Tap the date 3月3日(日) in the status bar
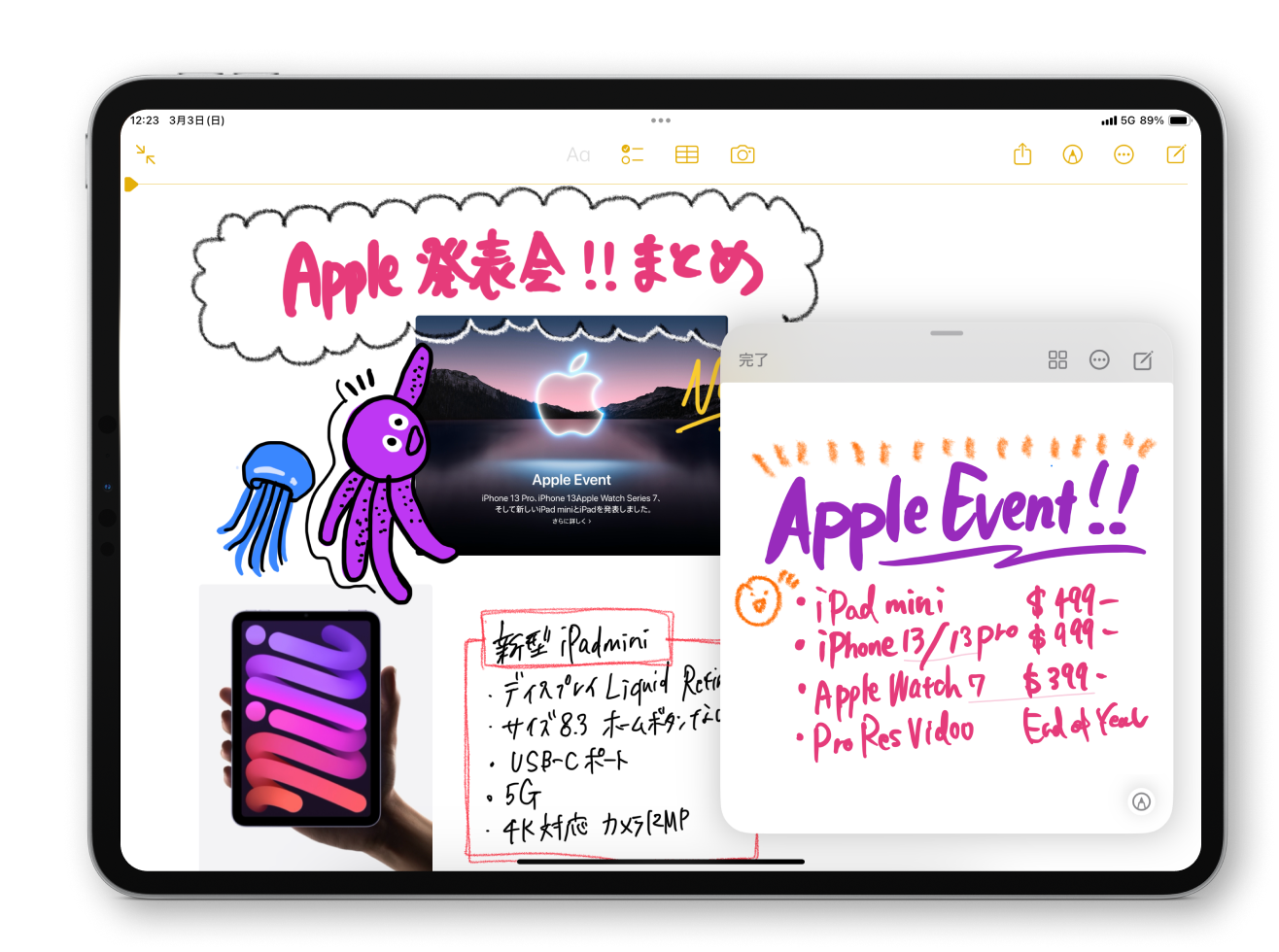Screen dimensions: 1279x952 coord(197,120)
